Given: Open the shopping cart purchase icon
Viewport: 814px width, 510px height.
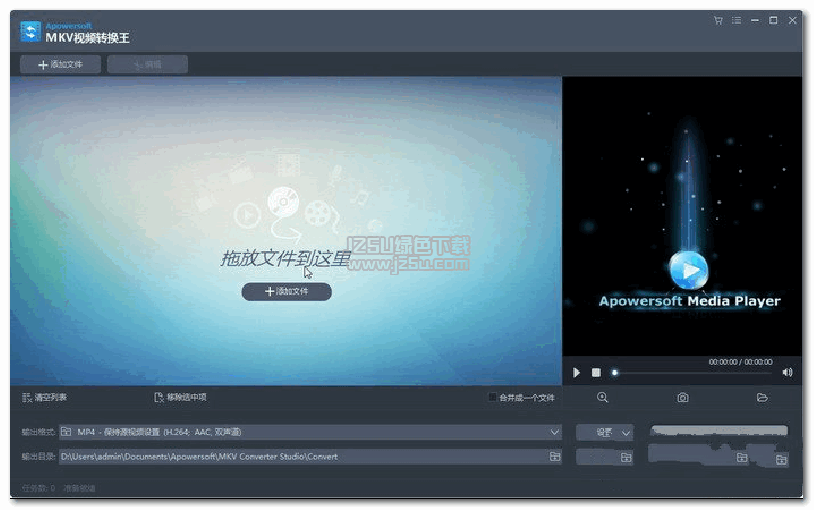Looking at the screenshot, I should (718, 21).
